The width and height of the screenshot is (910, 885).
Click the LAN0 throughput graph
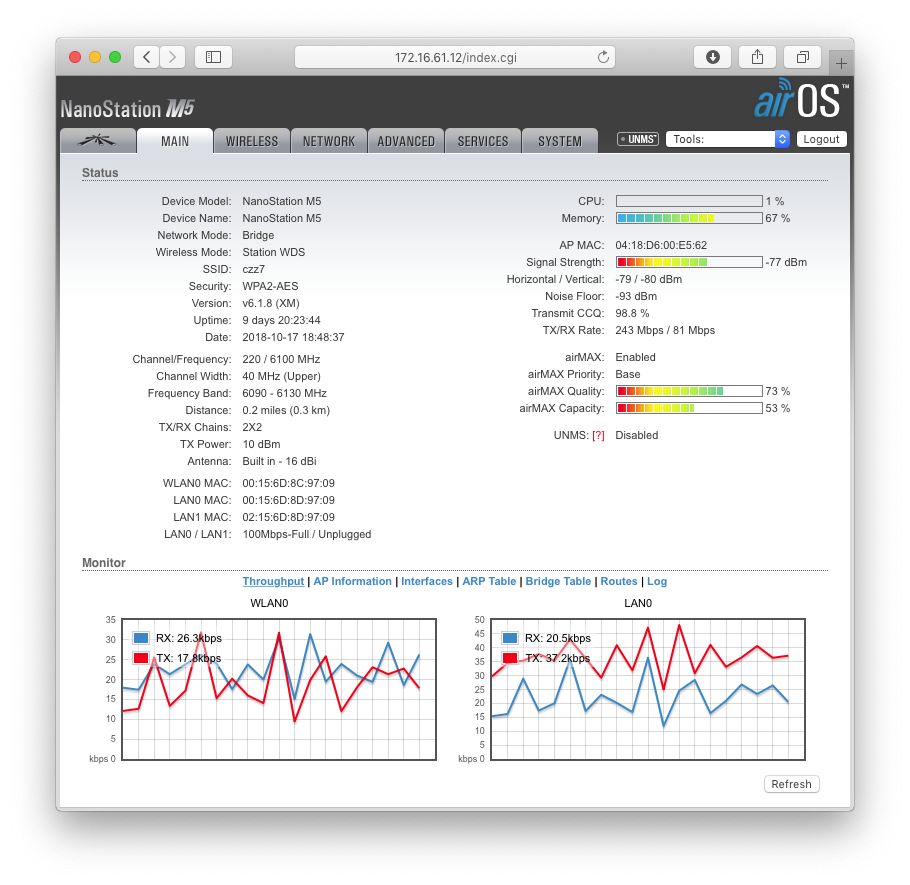648,689
